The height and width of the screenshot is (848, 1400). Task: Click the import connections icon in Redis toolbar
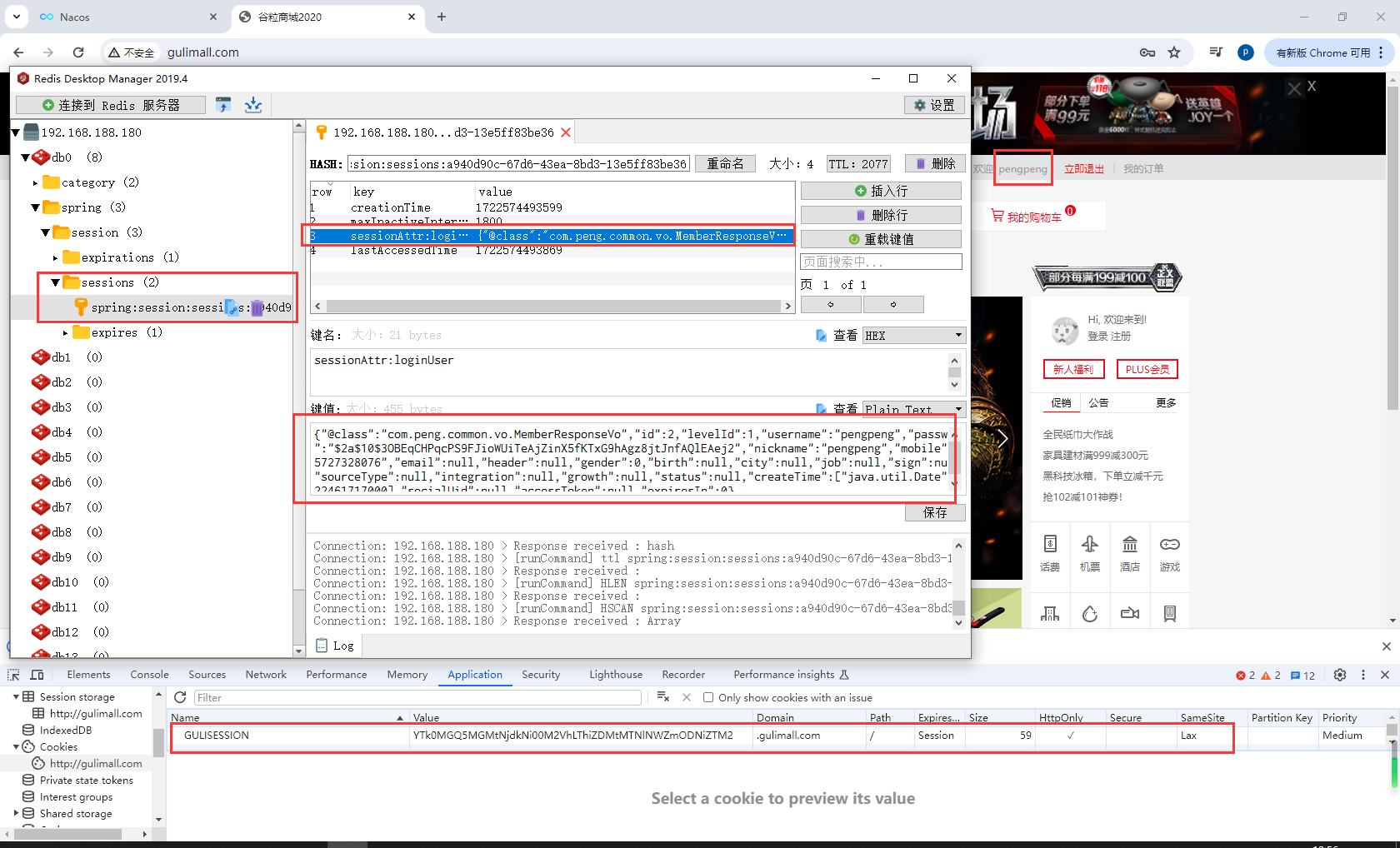pyautogui.click(x=222, y=105)
